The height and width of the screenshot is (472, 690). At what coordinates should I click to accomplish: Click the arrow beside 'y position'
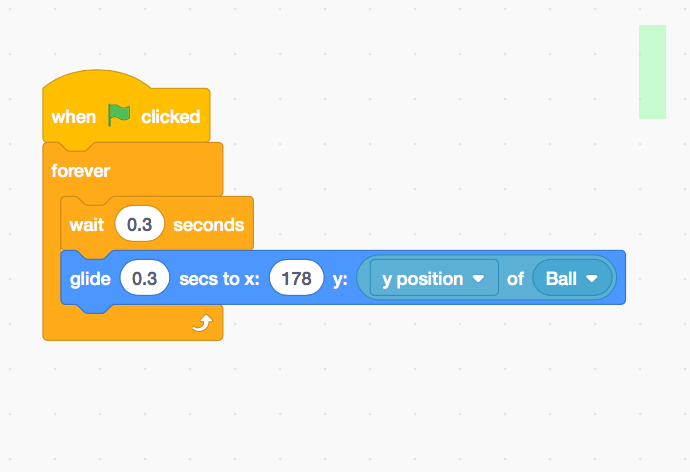478,279
